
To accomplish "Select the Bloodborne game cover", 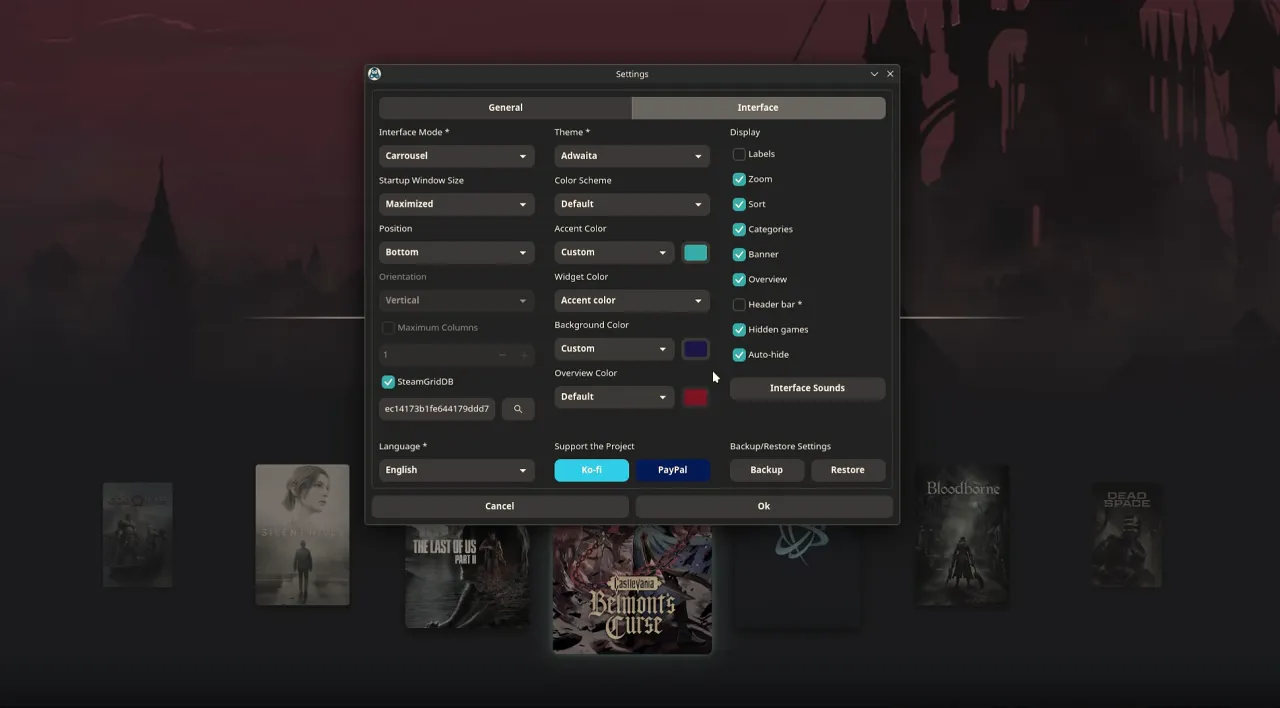I will [962, 534].
